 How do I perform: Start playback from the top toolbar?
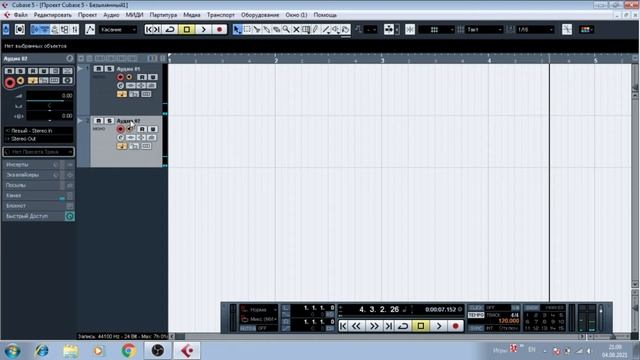pos(203,29)
